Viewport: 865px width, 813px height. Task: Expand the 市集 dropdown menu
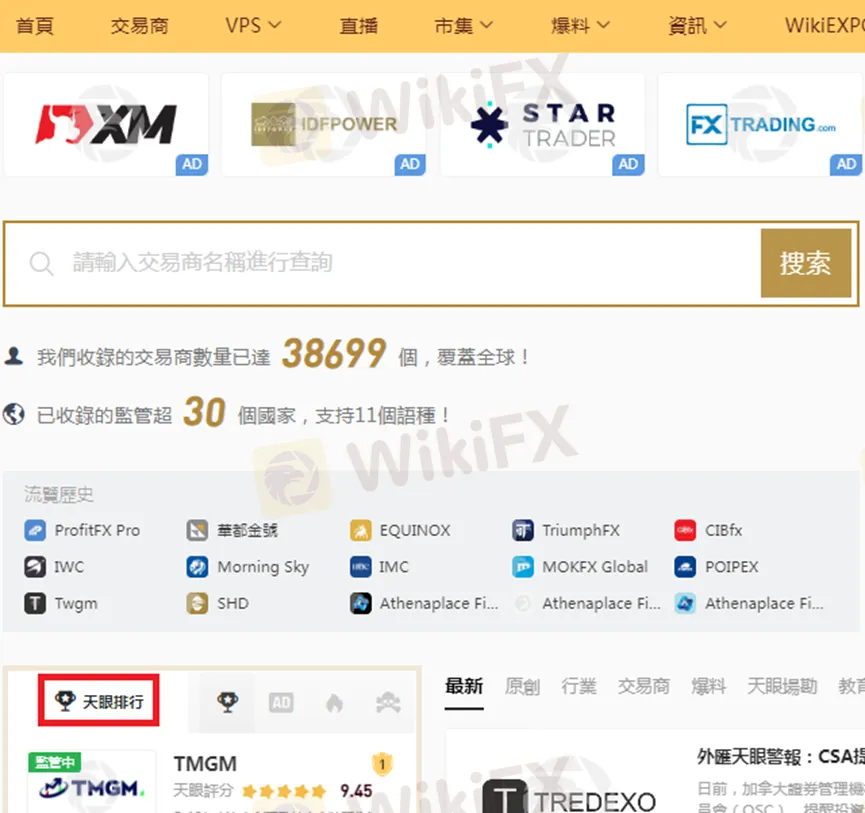[x=463, y=25]
